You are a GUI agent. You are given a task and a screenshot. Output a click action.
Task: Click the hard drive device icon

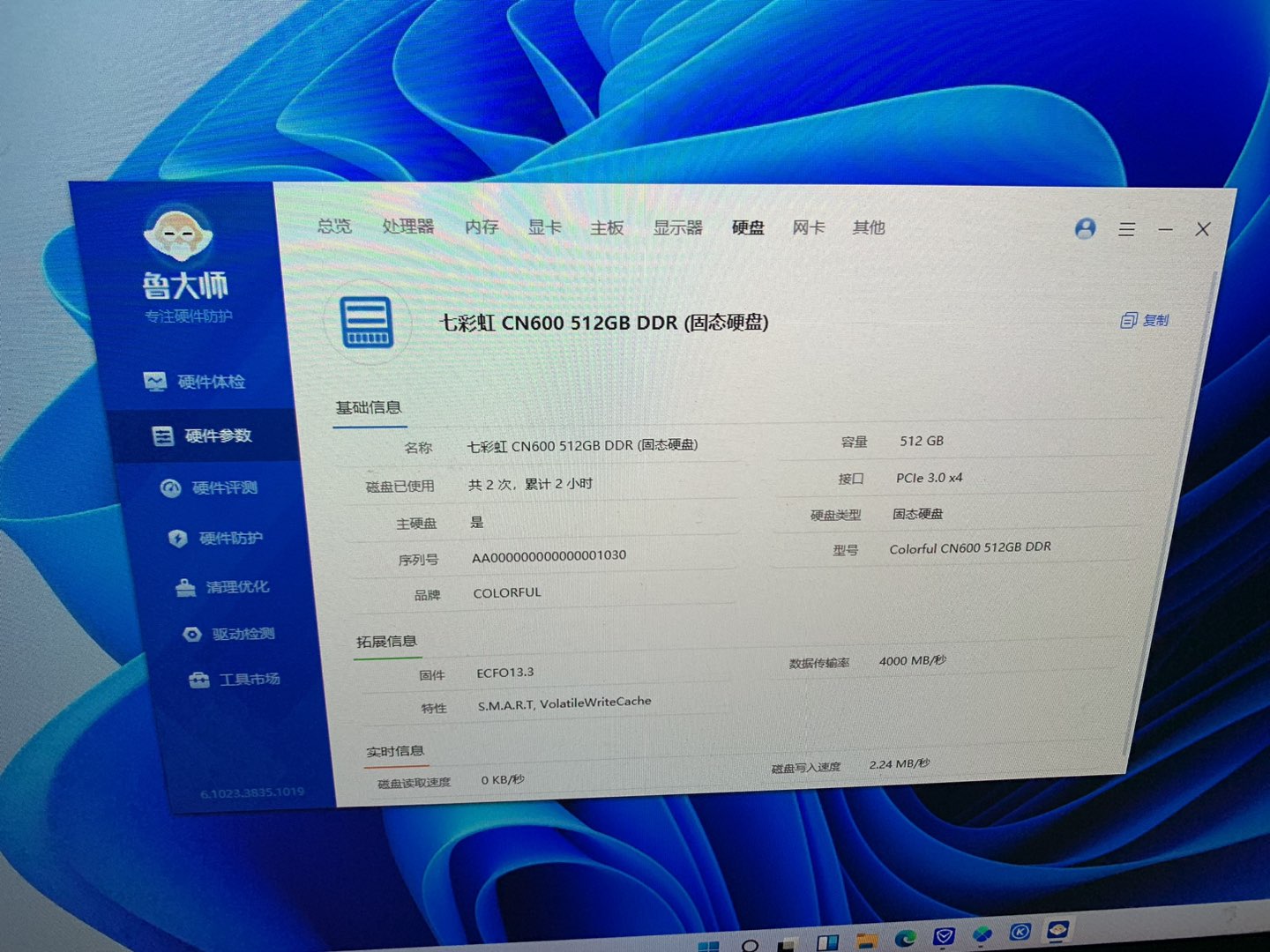[367, 322]
